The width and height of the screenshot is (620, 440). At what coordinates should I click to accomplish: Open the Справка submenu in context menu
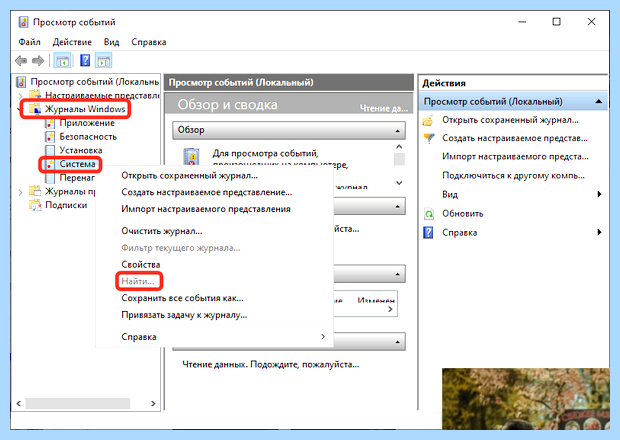point(214,337)
